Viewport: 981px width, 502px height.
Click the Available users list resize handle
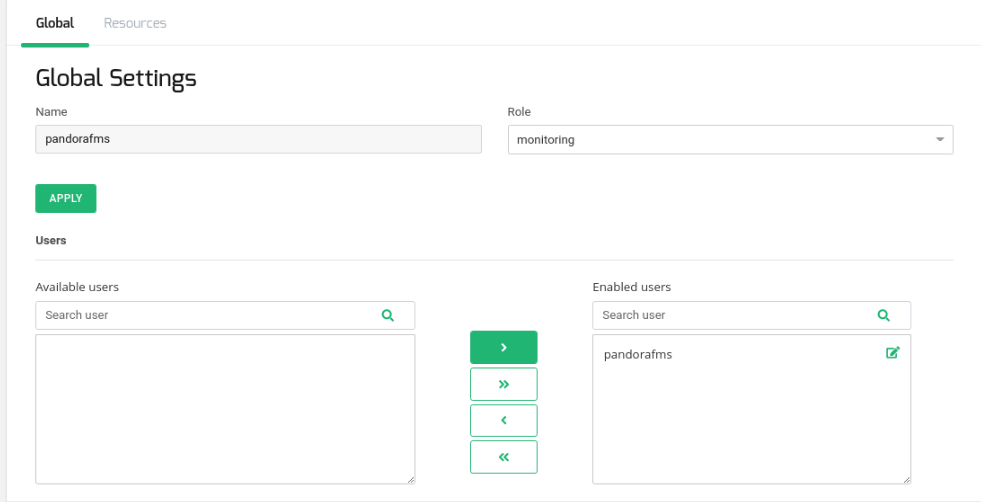coord(411,480)
